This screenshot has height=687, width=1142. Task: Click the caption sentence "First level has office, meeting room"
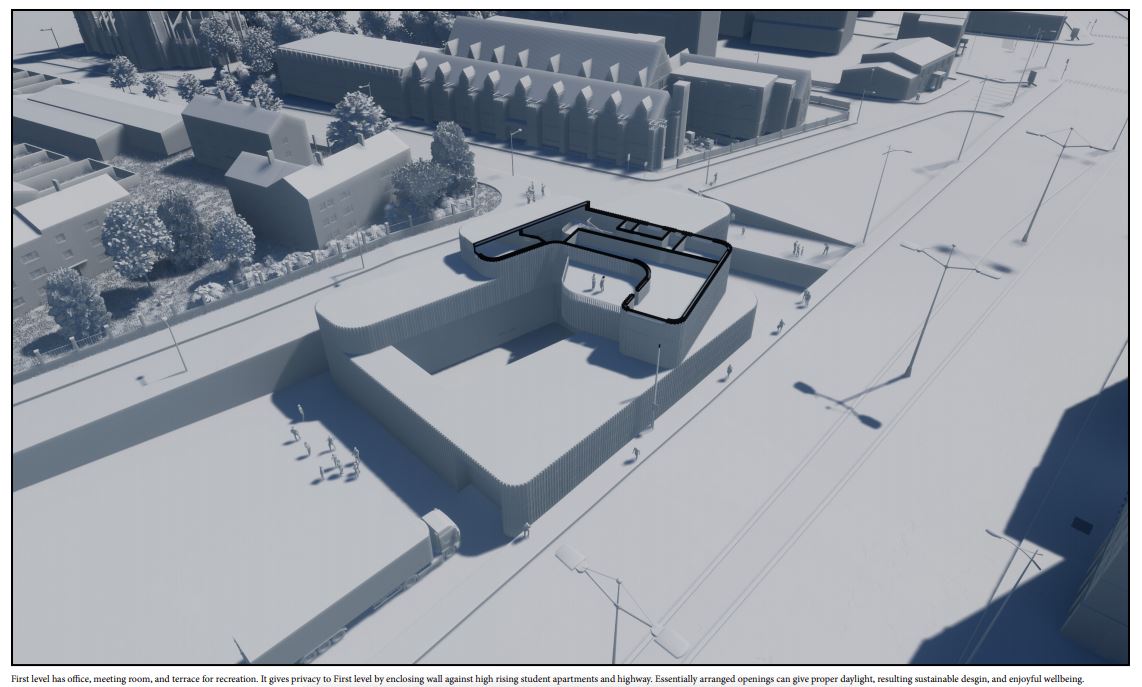coord(135,679)
